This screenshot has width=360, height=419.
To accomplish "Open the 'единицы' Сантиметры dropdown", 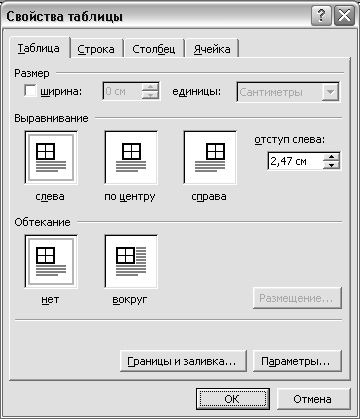I will (x=330, y=92).
